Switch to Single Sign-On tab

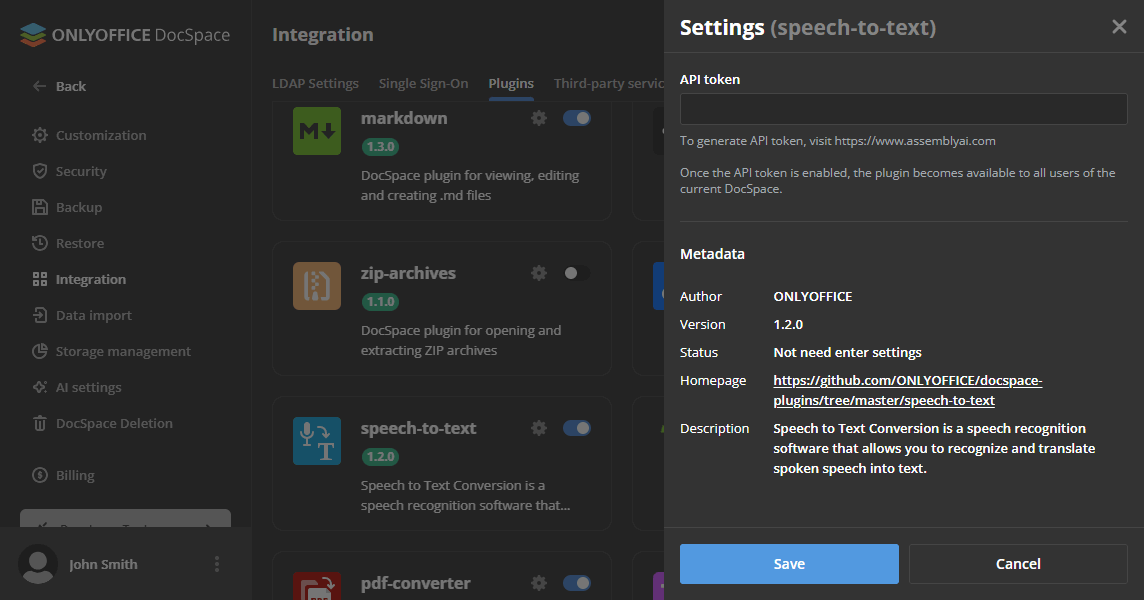coord(423,83)
